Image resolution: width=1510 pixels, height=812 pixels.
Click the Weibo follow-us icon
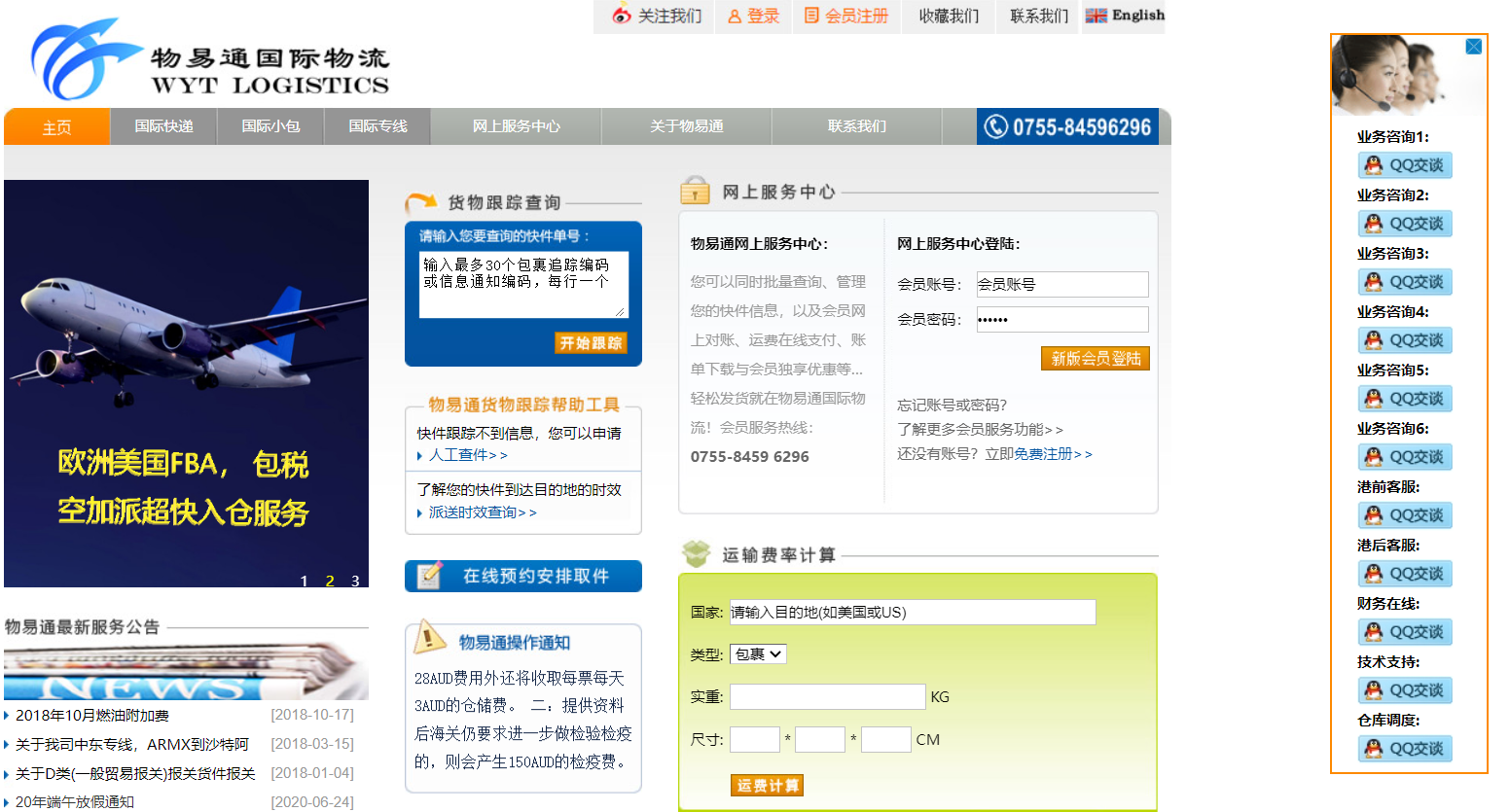click(x=622, y=16)
